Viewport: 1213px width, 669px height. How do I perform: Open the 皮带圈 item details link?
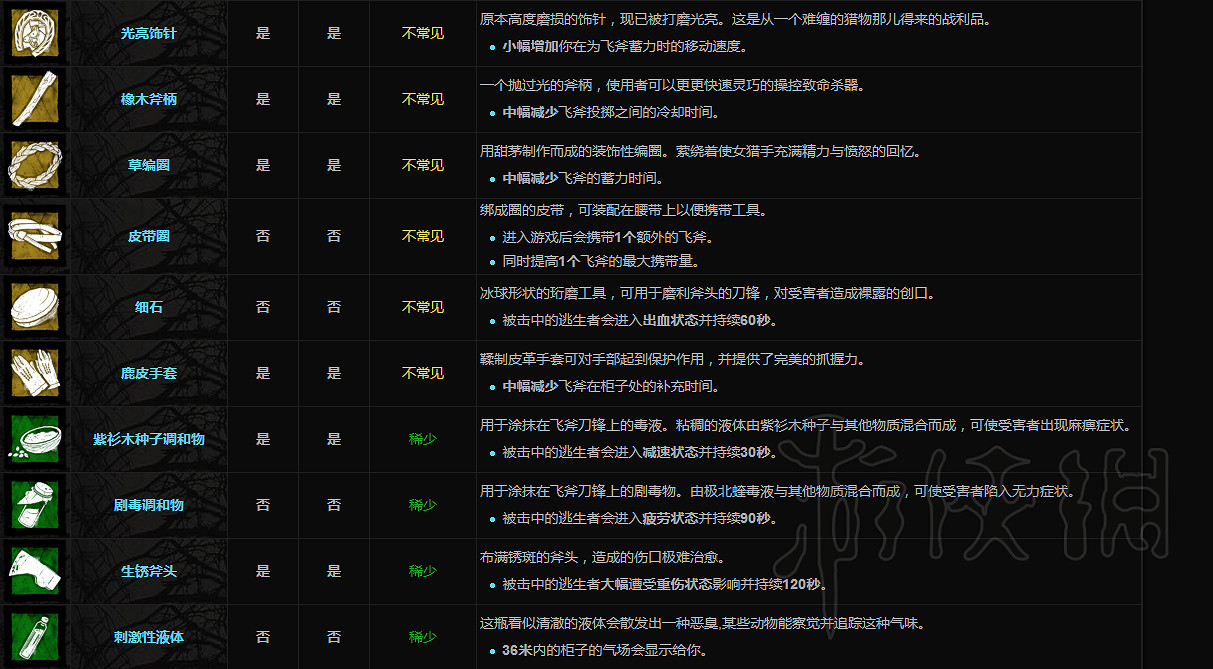(x=146, y=237)
